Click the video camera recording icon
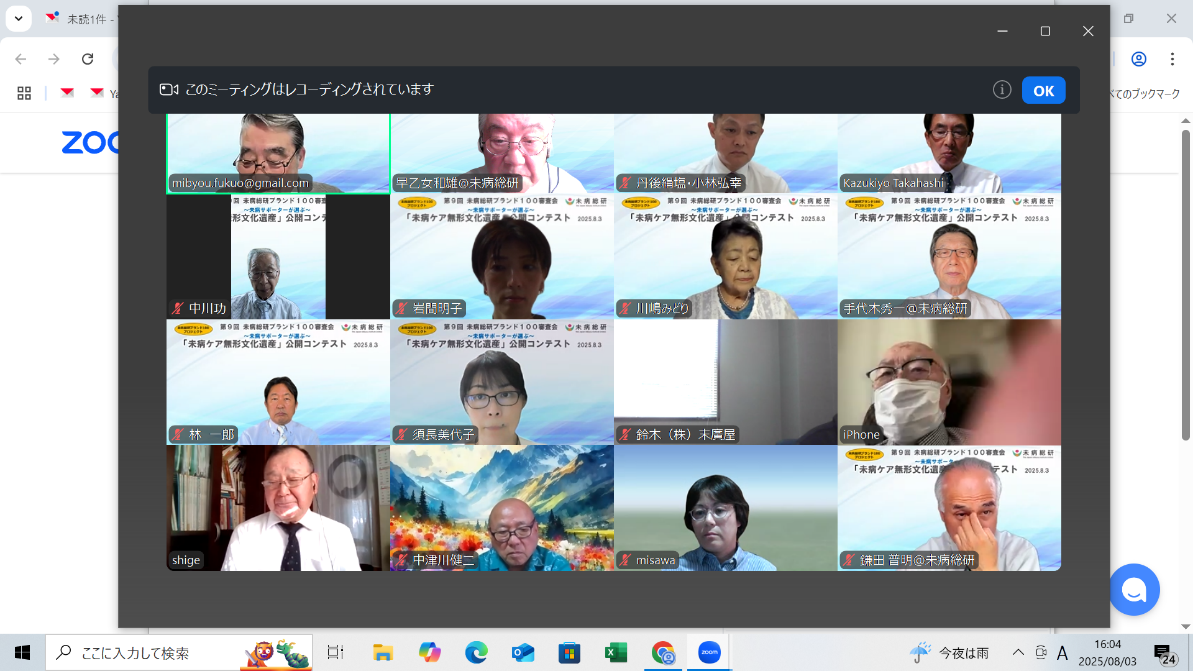1193x671 pixels. tap(169, 90)
